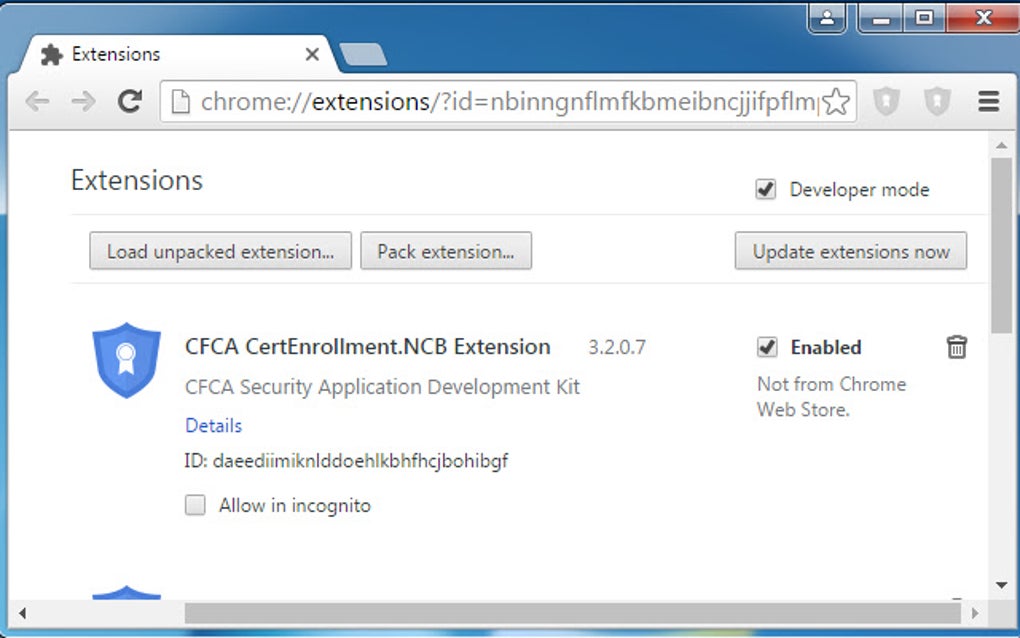Click the scrollbar up arrow
The image size is (1020, 638).
coord(1001,144)
